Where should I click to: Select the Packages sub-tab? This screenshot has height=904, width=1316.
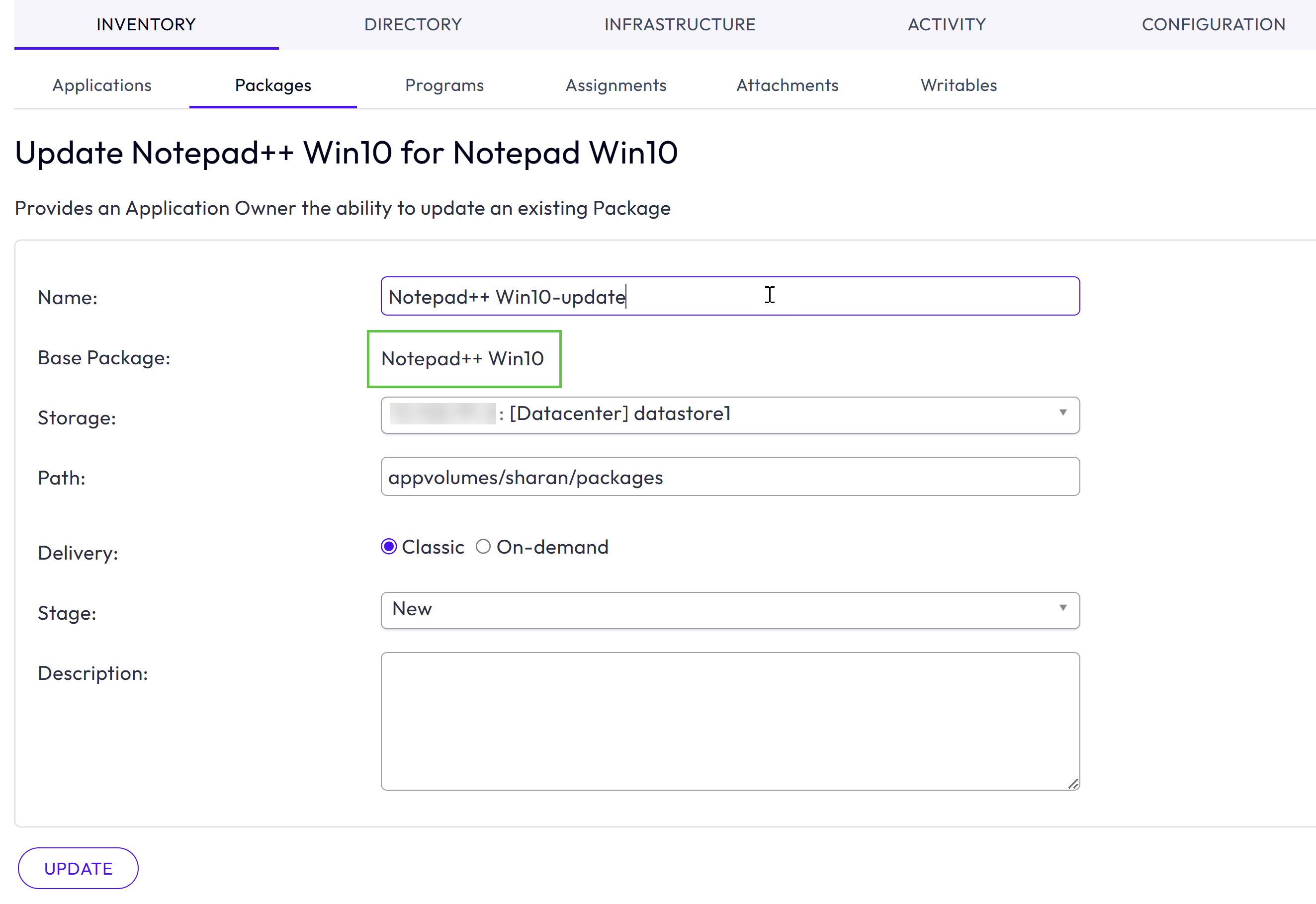point(273,85)
